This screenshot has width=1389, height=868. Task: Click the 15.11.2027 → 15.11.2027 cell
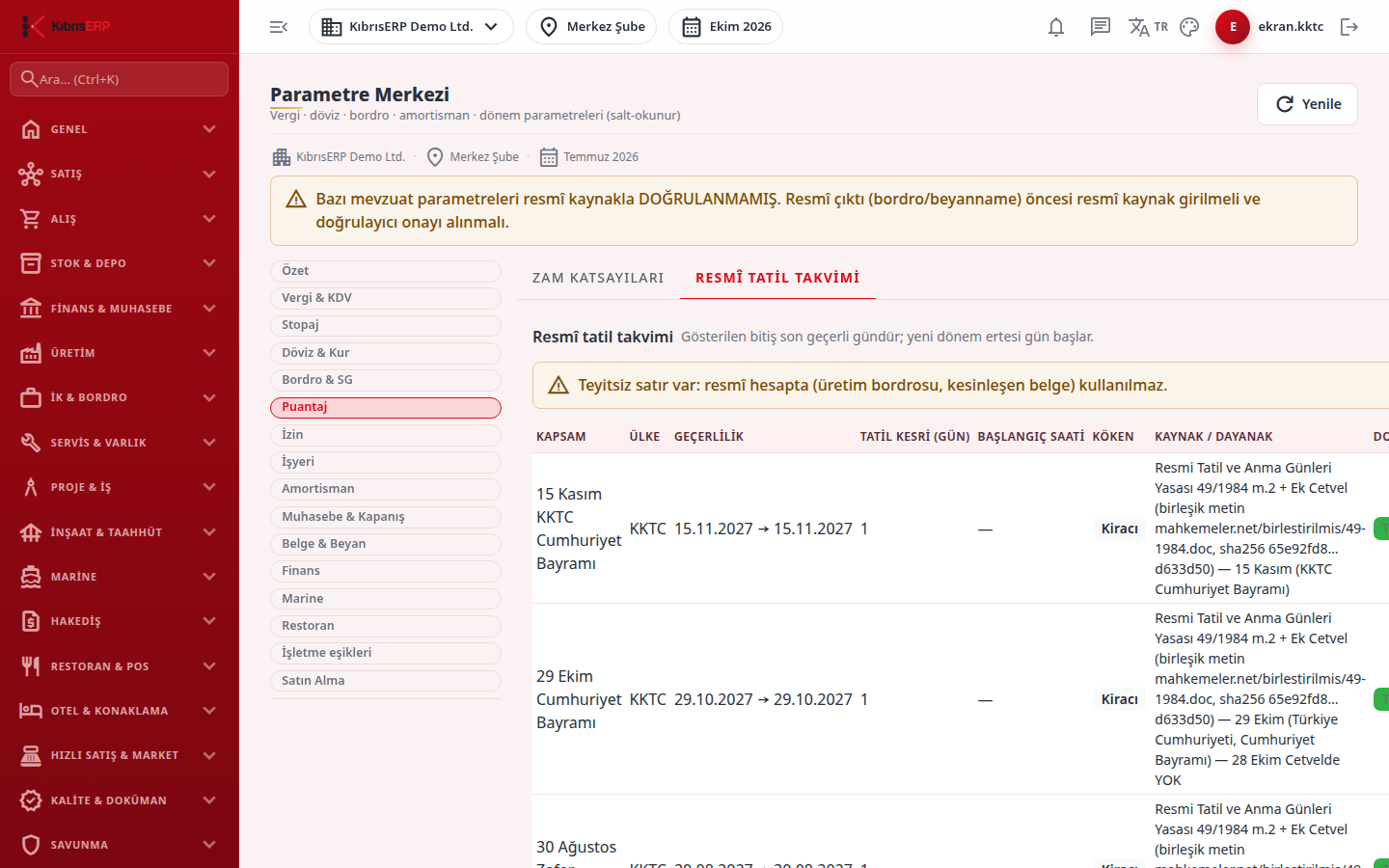click(x=763, y=529)
